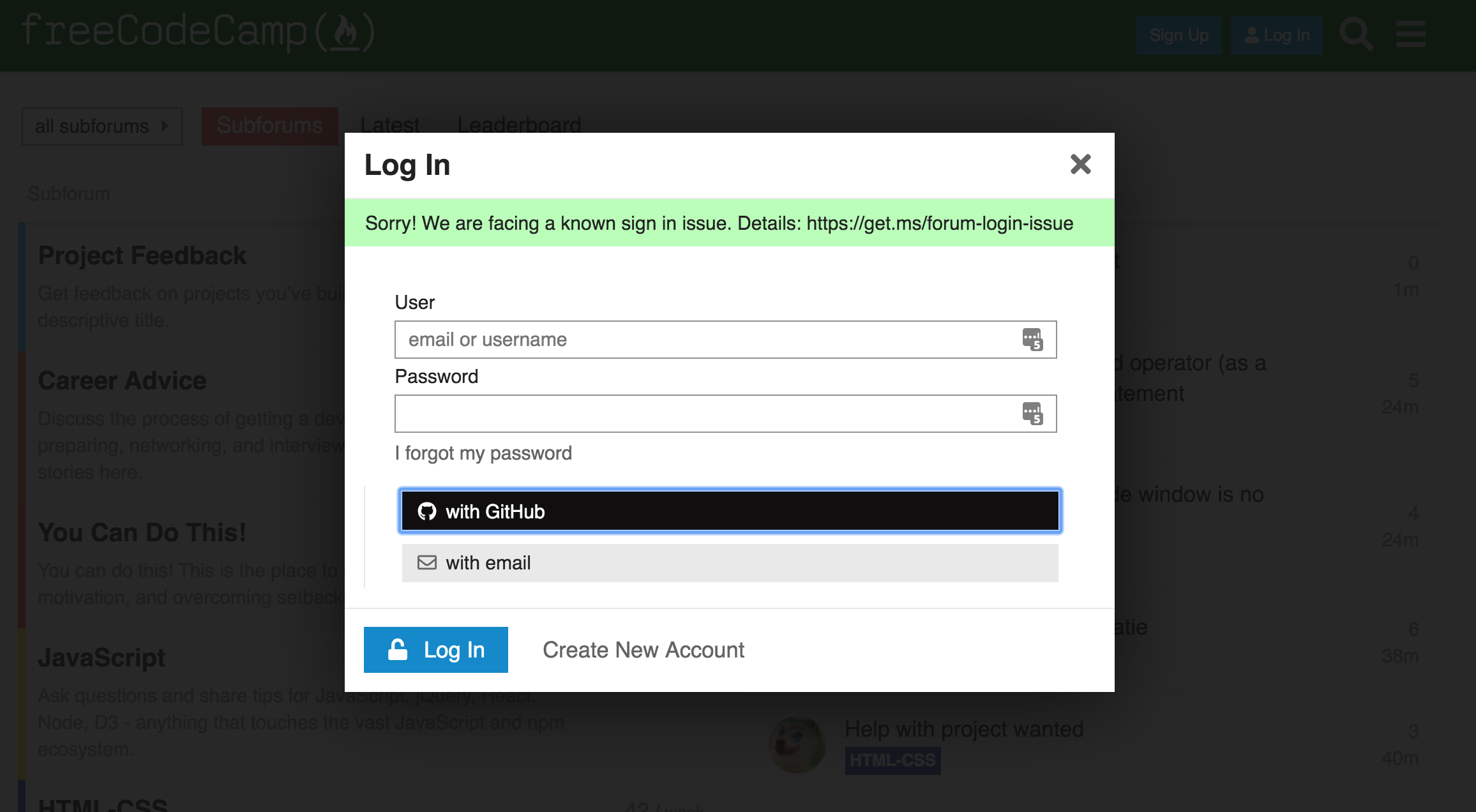Select the Subforums tab
The width and height of the screenshot is (1476, 812).
click(x=269, y=125)
